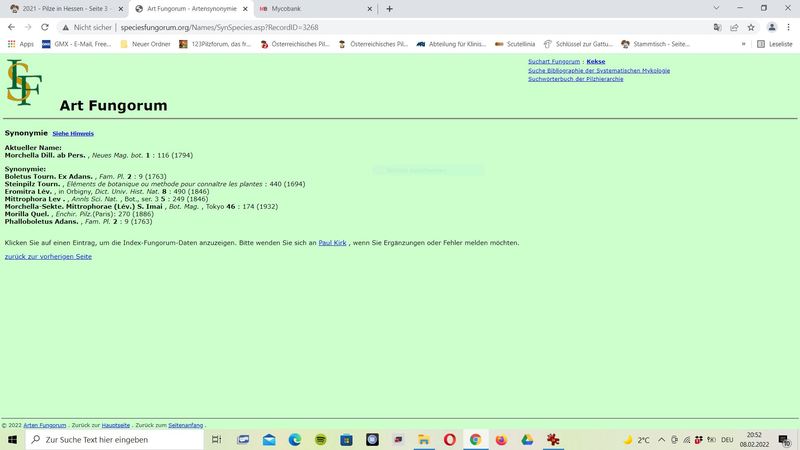Viewport: 800px width, 450px height.
Task: Click the Chrome icon in taskbar
Action: 476,440
